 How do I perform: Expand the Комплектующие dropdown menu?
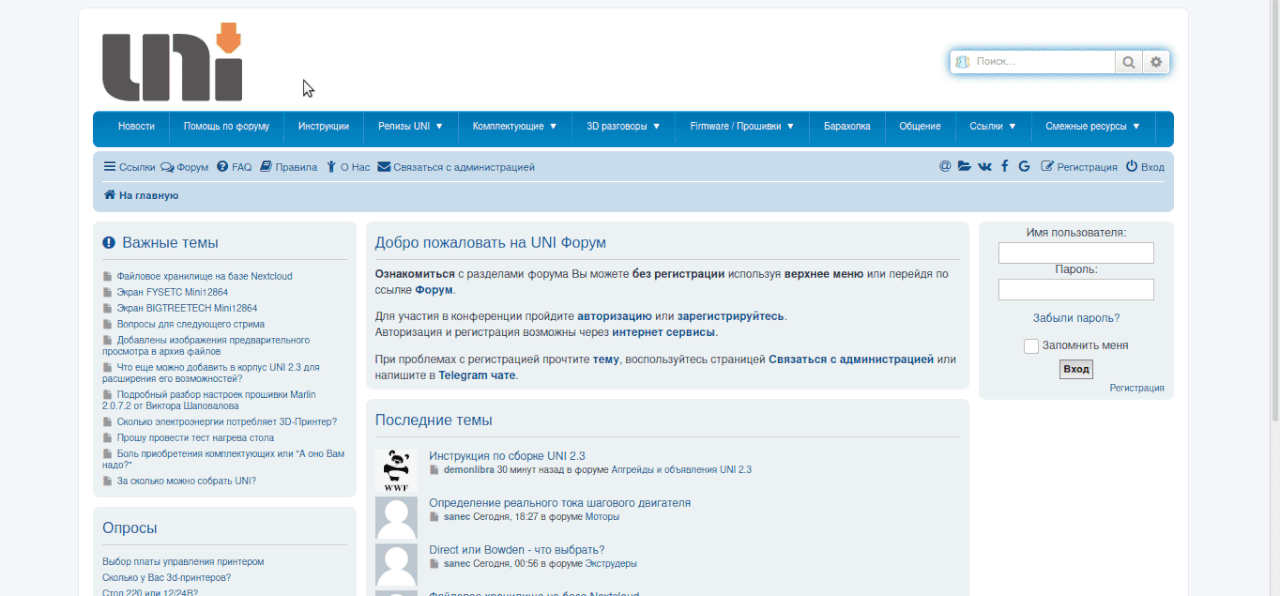(x=515, y=126)
